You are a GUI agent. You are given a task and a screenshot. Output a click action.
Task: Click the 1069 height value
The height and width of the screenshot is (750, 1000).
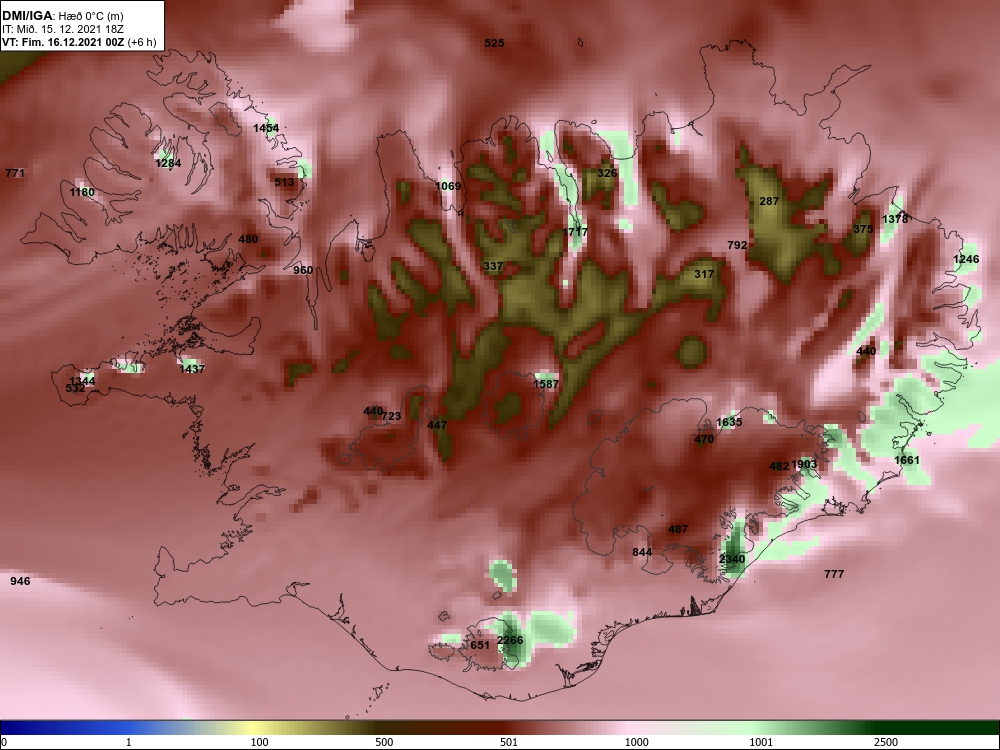pos(448,186)
